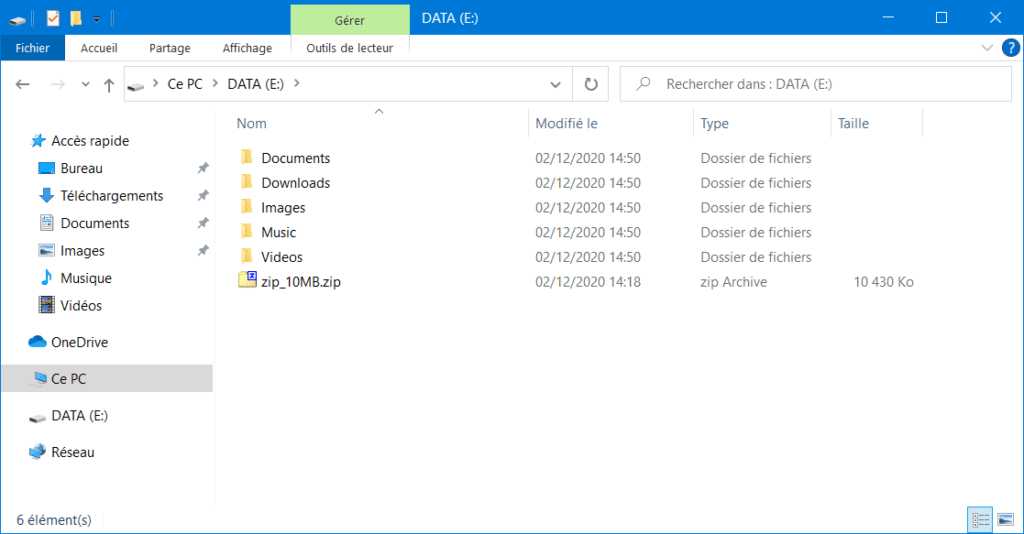Select the zip_10MB.zip archive icon
The height and width of the screenshot is (534, 1024).
click(248, 280)
